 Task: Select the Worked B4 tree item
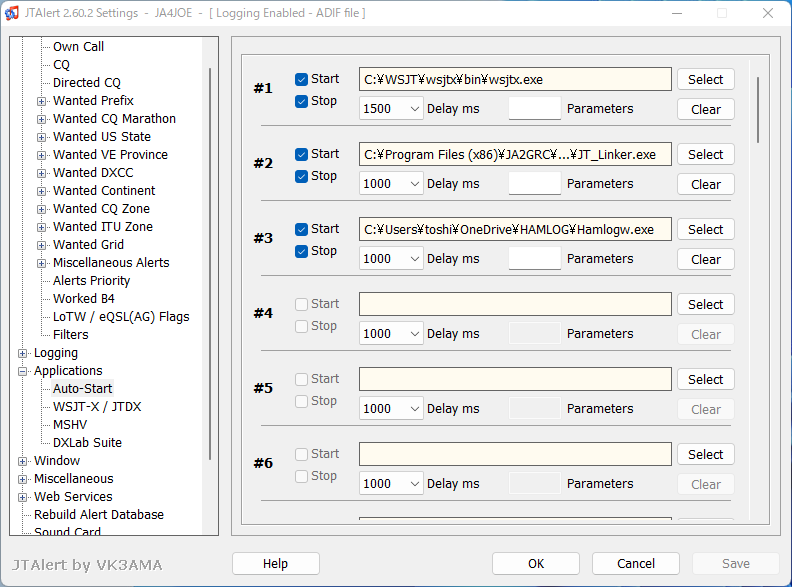coord(84,299)
